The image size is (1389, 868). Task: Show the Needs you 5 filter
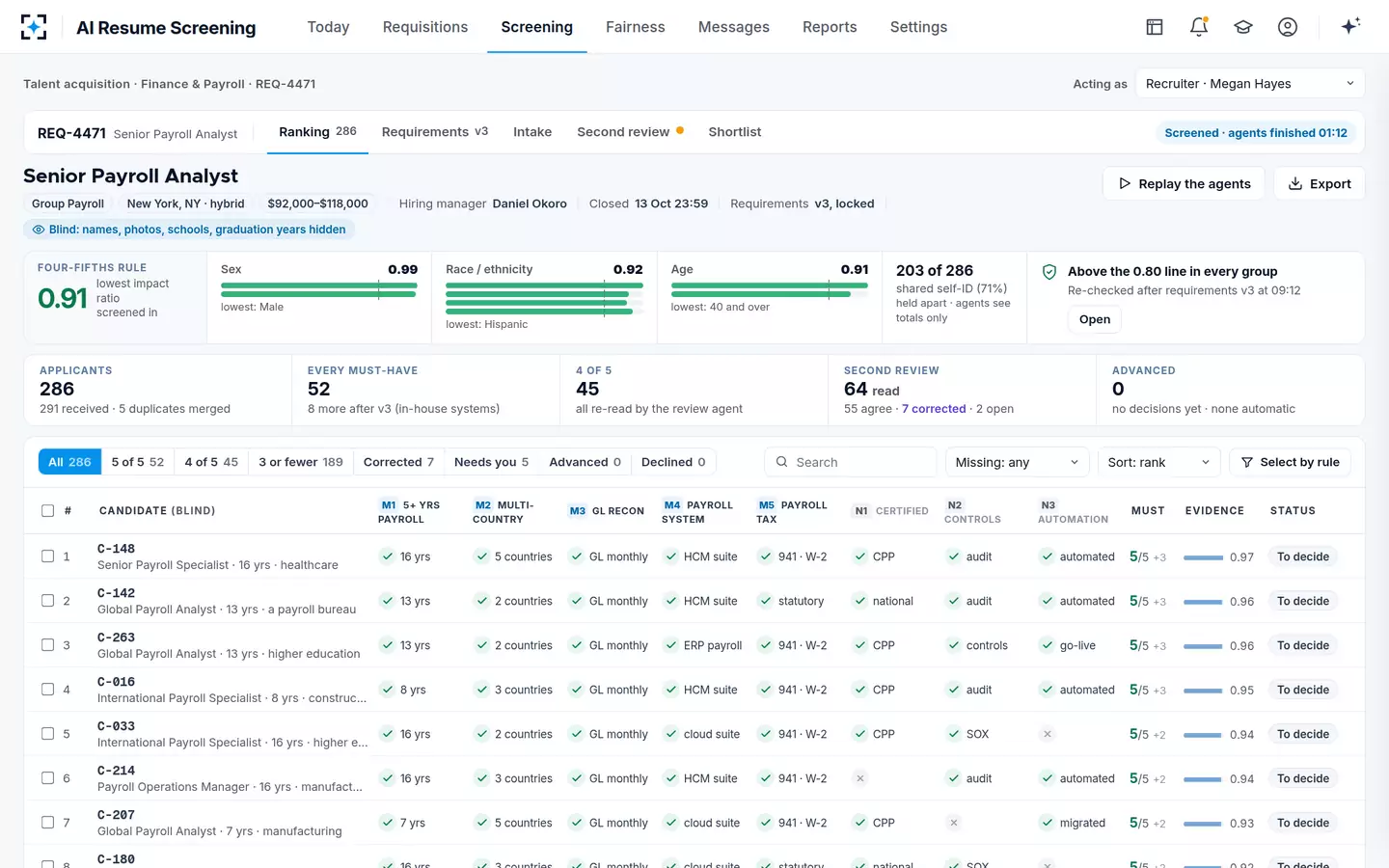491,462
